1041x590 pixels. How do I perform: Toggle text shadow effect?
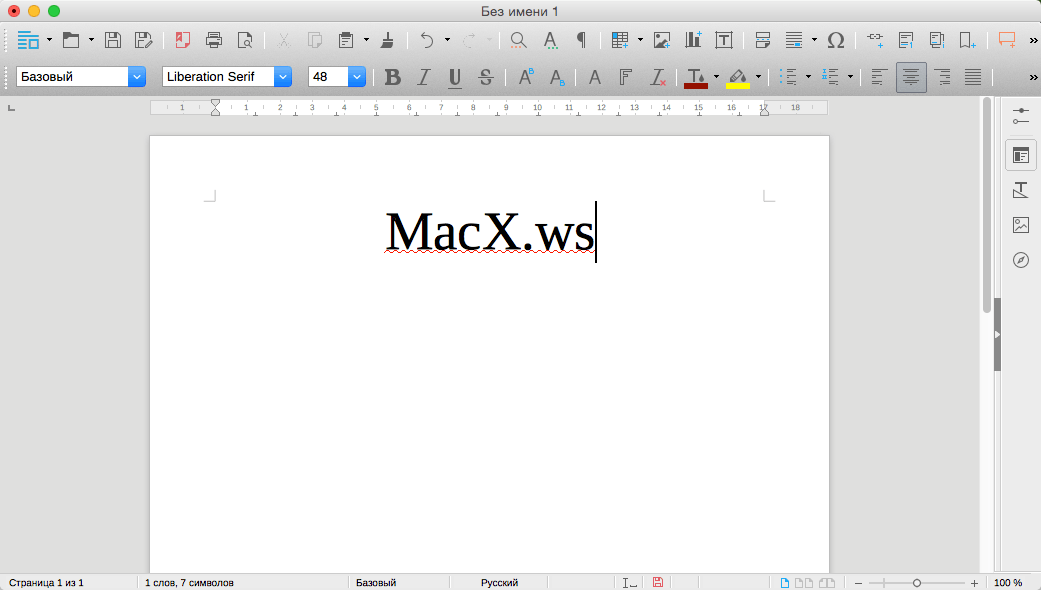pyautogui.click(x=595, y=77)
